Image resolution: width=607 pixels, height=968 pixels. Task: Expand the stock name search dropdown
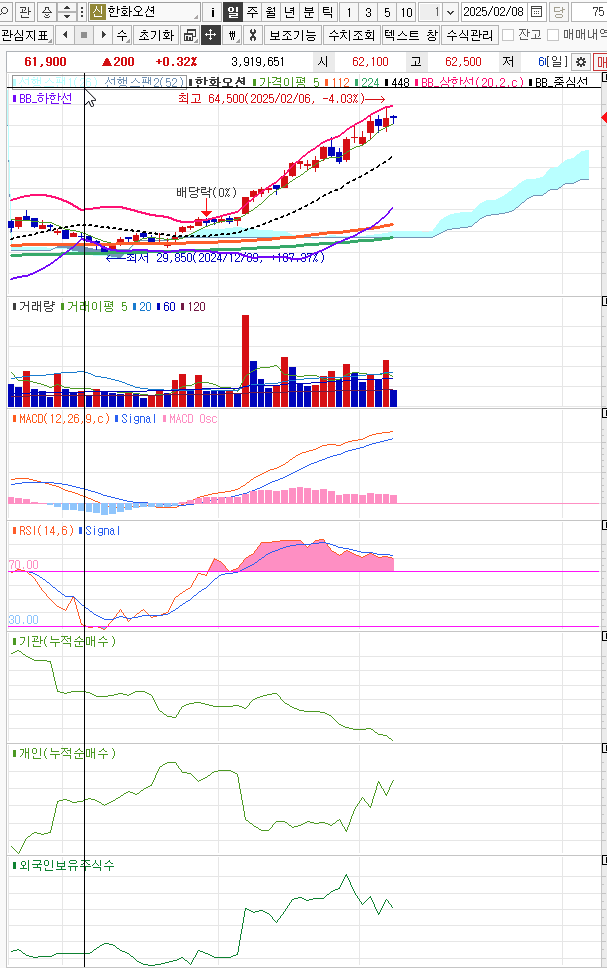point(195,12)
